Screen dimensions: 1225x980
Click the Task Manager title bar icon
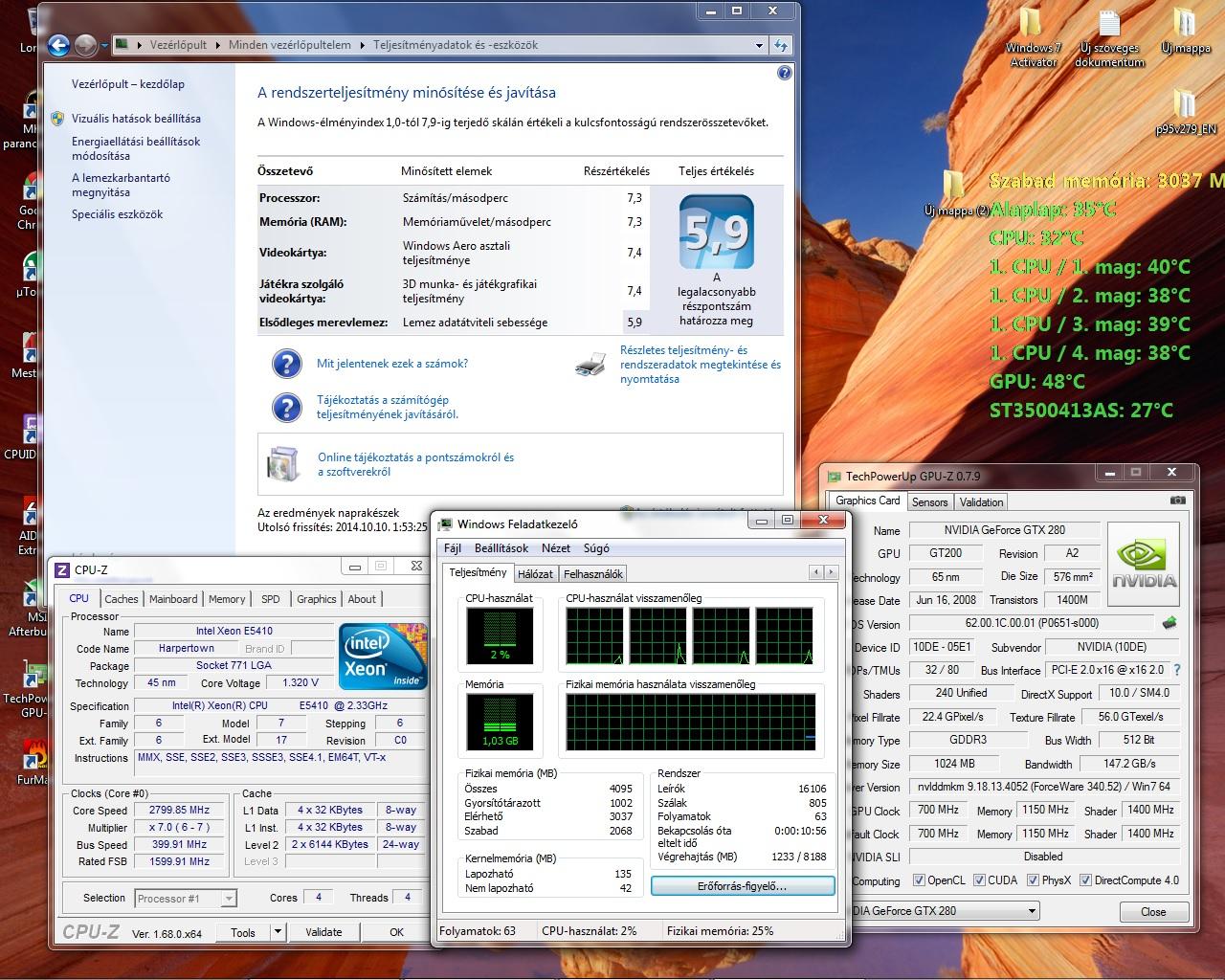tap(446, 523)
